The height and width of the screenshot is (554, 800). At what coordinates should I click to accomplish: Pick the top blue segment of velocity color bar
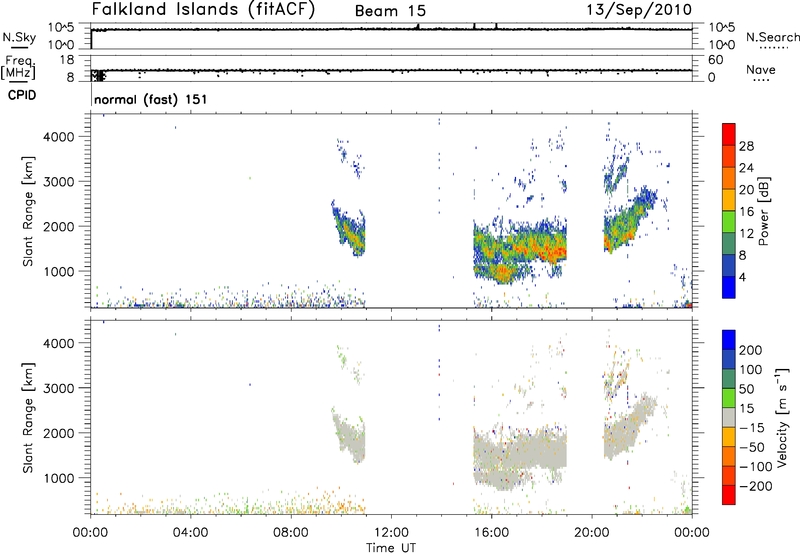coord(729,340)
